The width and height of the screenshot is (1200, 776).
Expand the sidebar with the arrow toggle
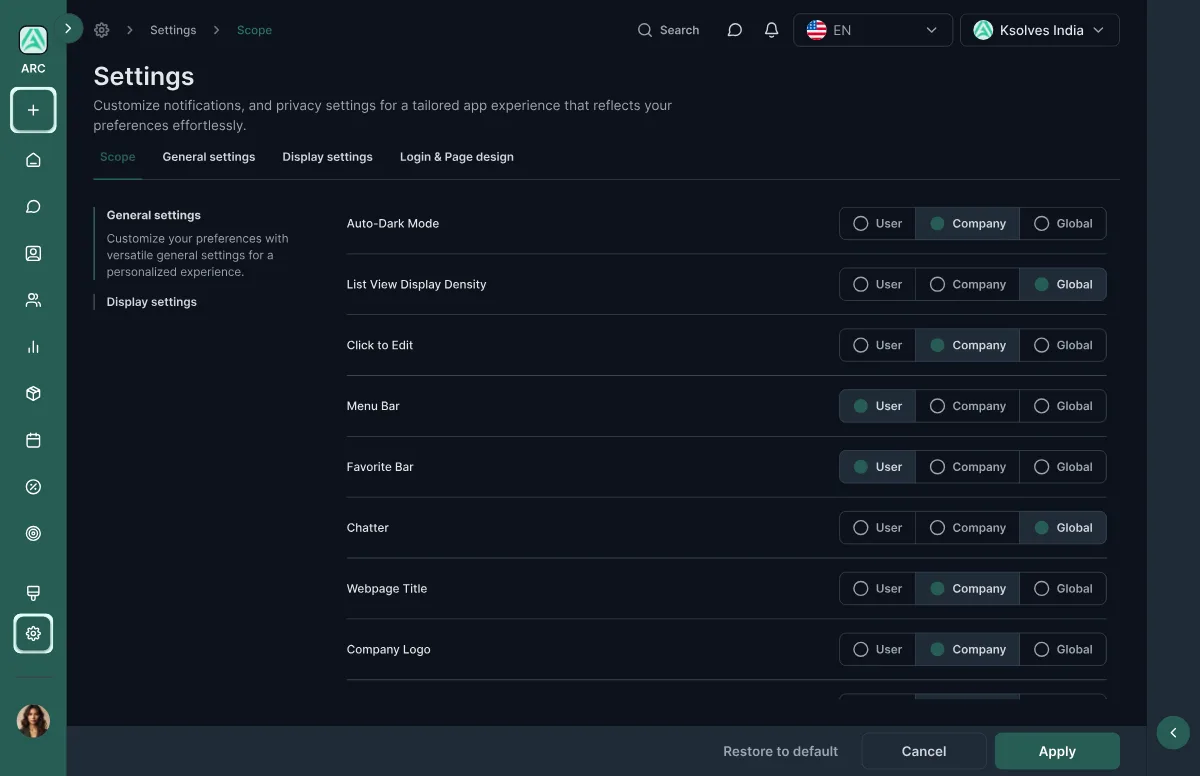tap(68, 29)
